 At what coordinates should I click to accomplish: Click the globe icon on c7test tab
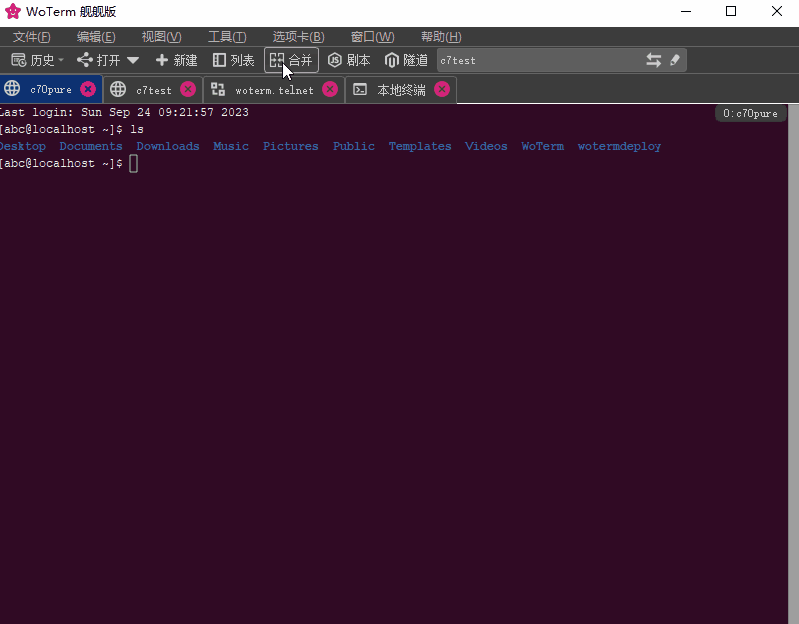118,90
